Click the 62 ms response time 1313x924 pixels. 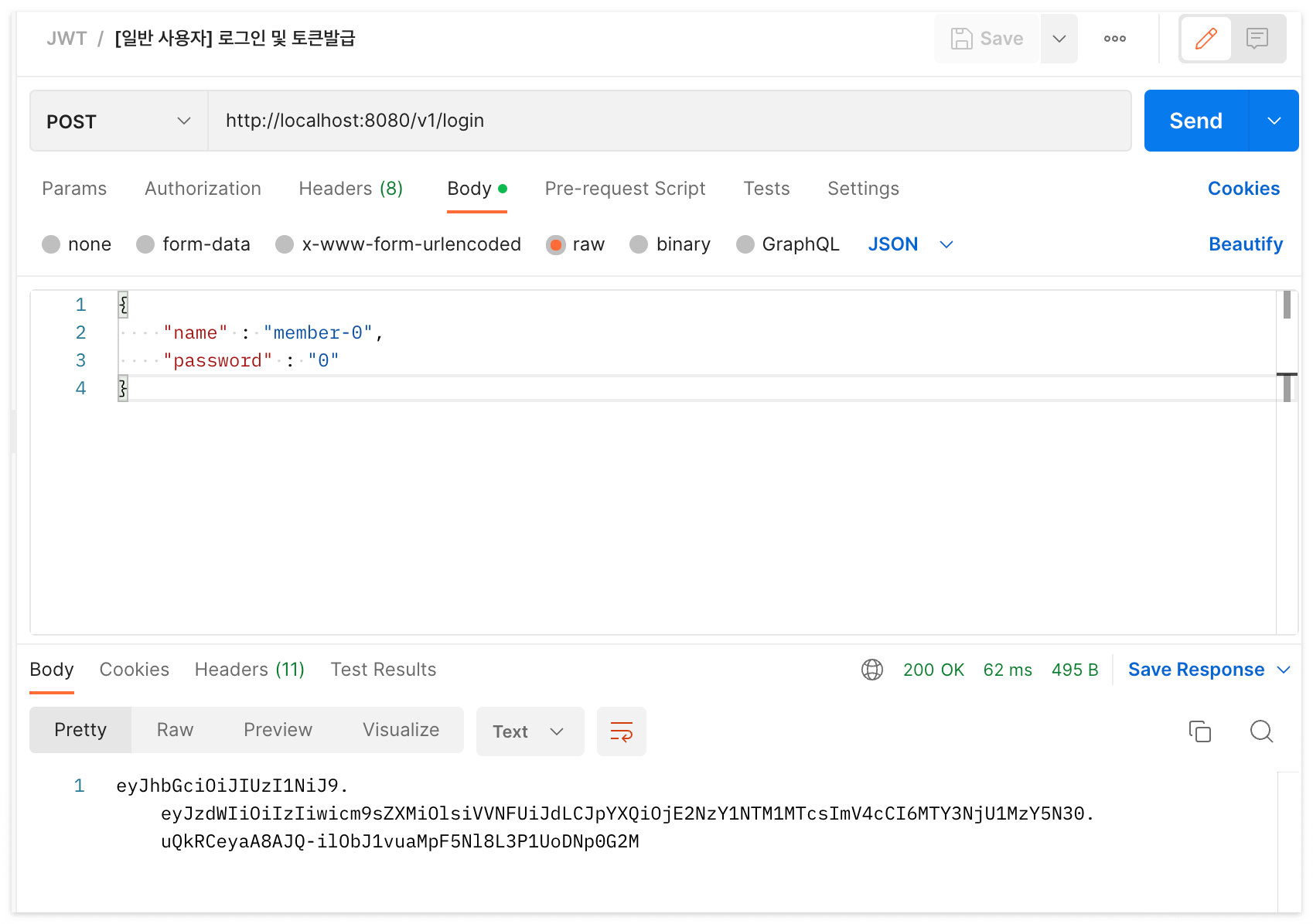pos(1008,670)
